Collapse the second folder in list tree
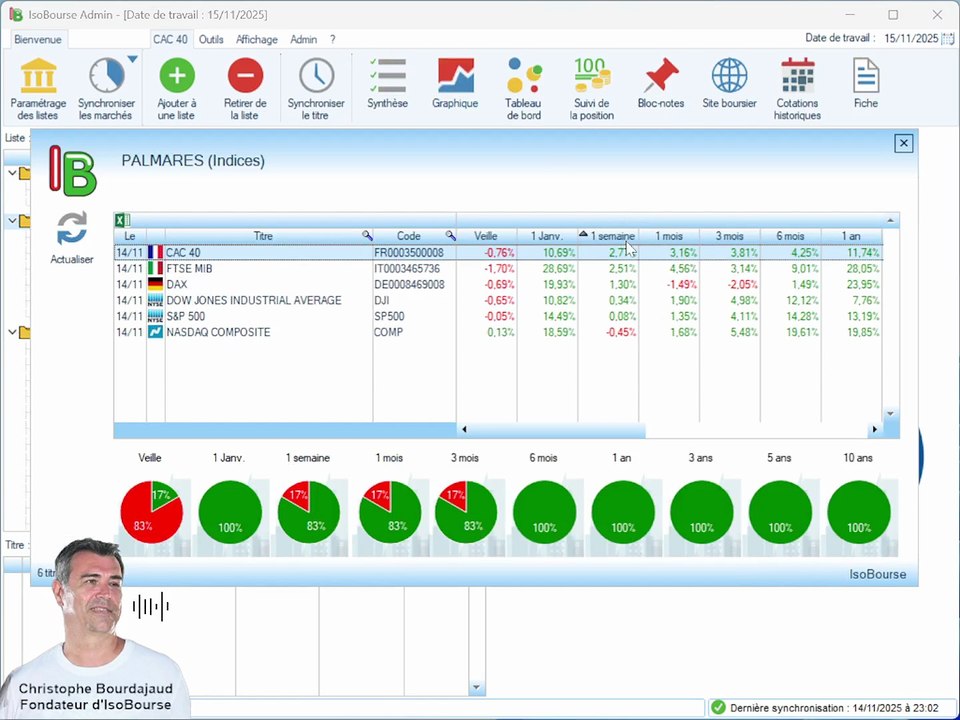 pyautogui.click(x=12, y=220)
